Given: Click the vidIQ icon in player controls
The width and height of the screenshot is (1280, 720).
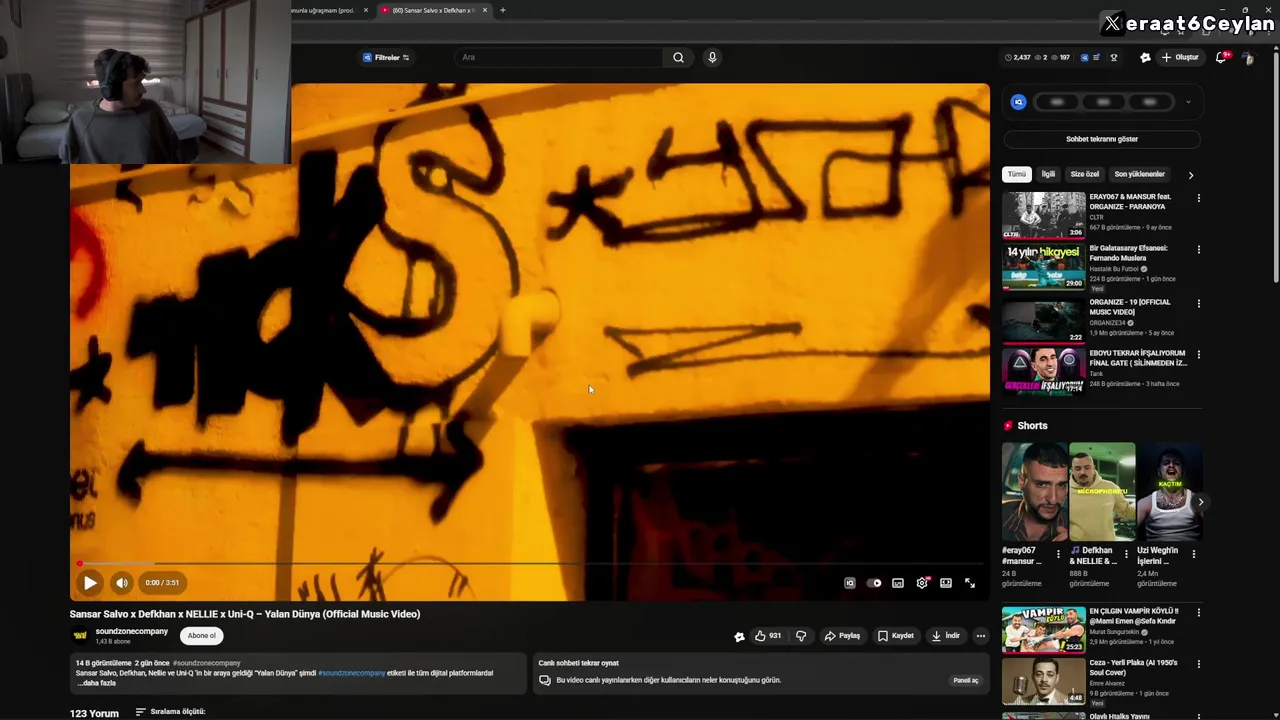Looking at the screenshot, I should (x=850, y=583).
